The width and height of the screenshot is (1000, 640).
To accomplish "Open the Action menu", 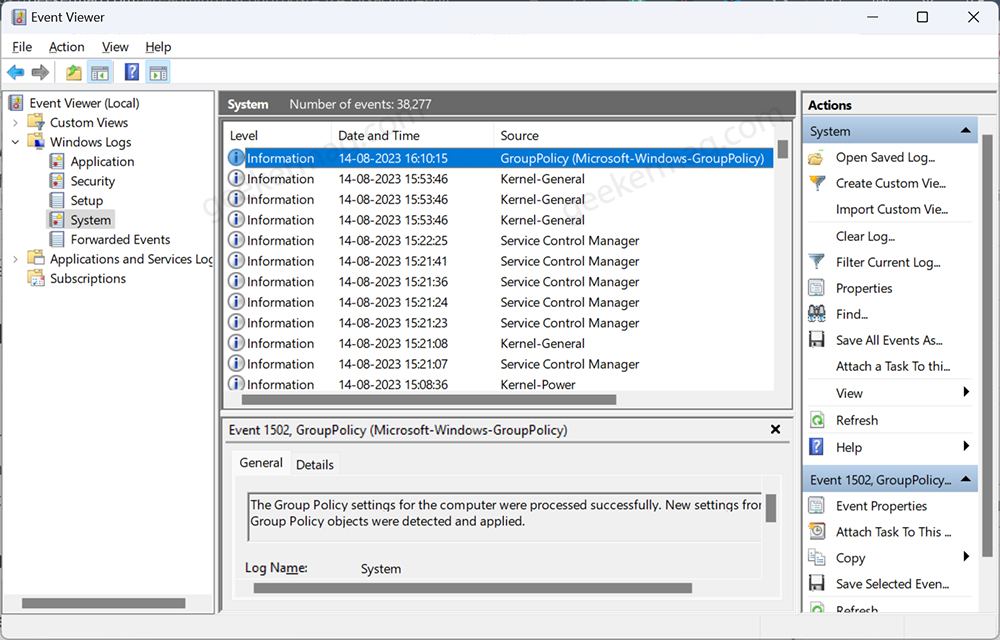I will [66, 47].
